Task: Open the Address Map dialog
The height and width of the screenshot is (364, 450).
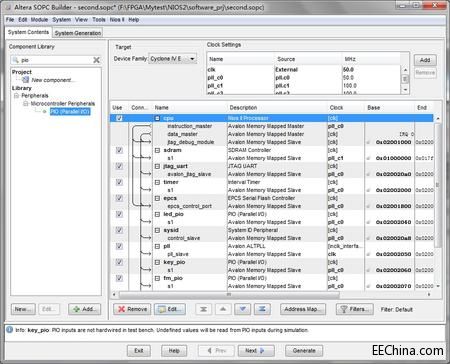Action: point(303,309)
